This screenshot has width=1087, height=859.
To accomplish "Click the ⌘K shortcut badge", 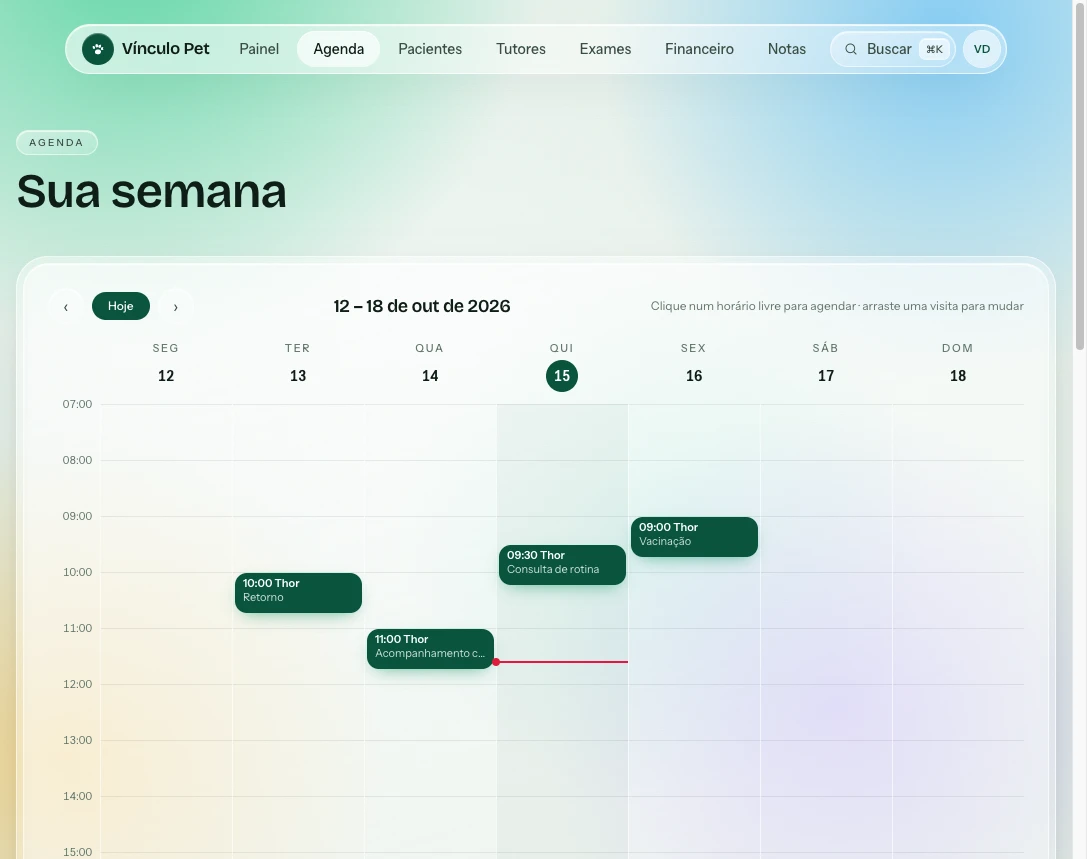I will click(934, 49).
